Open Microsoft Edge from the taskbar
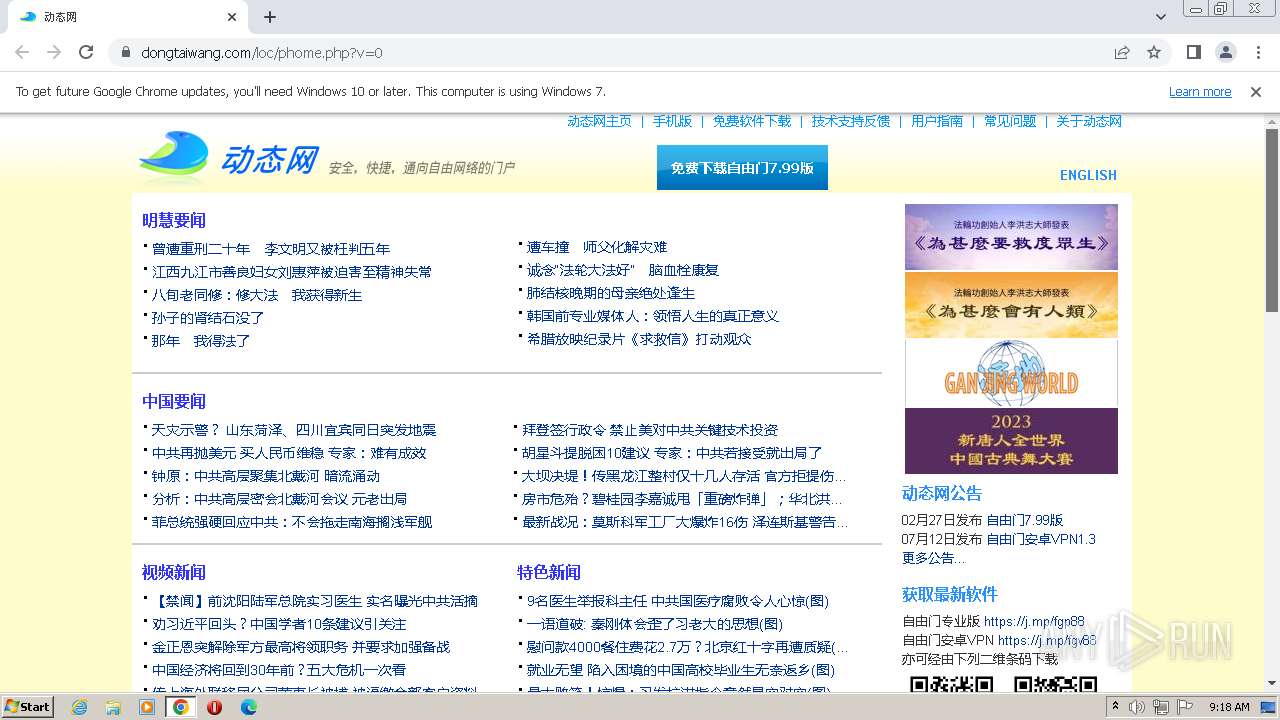Viewport: 1280px width, 720px height. click(248, 707)
